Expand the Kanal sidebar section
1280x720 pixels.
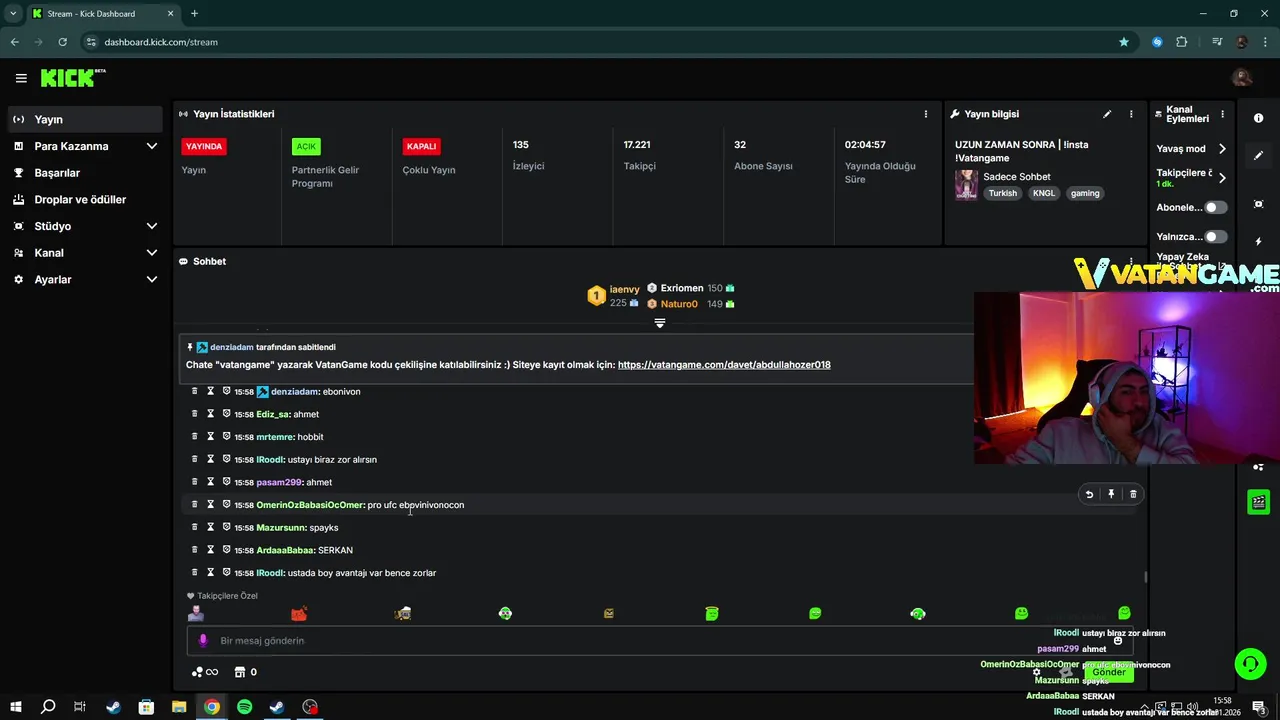point(152,253)
